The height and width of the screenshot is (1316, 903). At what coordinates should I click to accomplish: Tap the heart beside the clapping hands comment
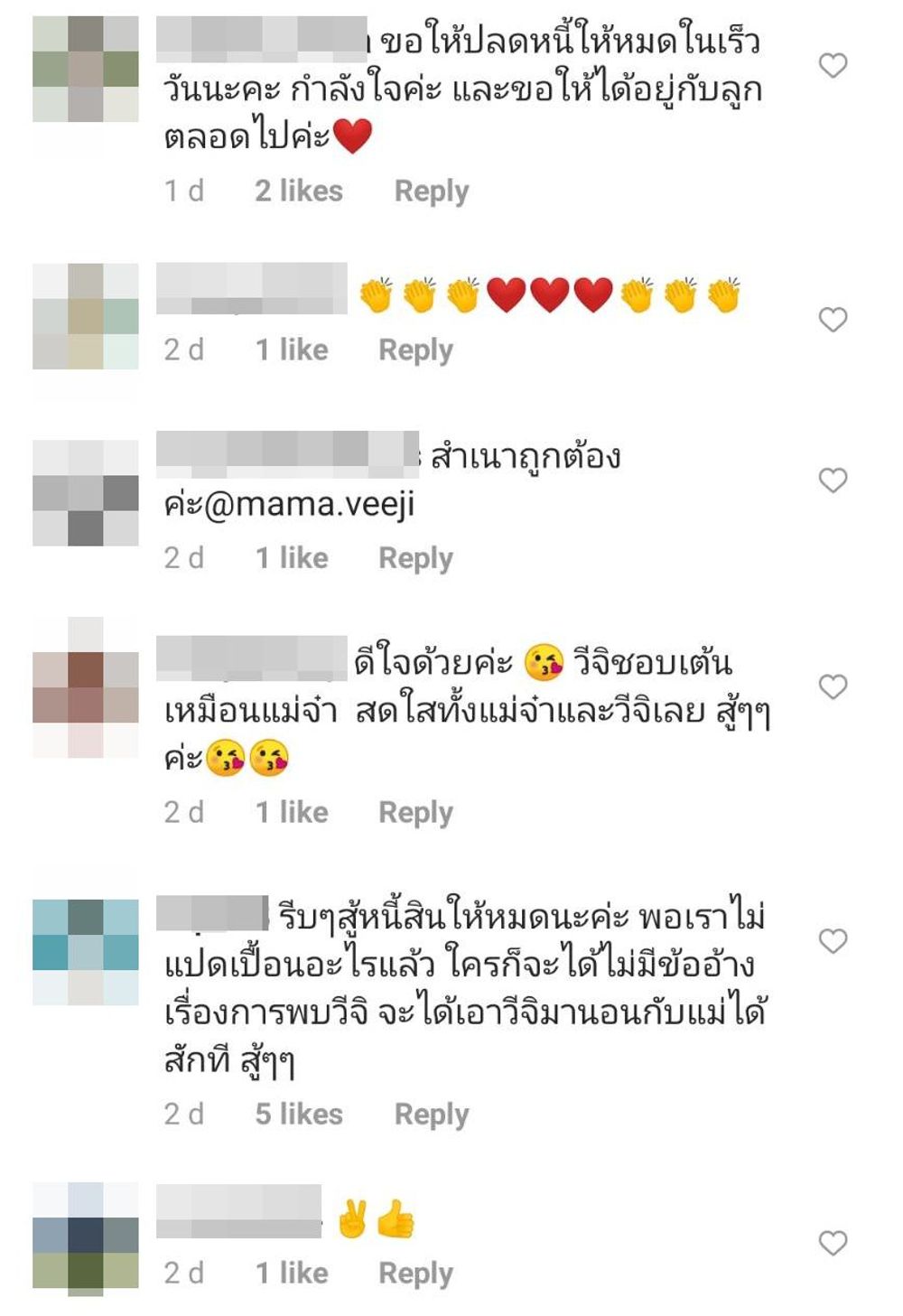pyautogui.click(x=833, y=319)
